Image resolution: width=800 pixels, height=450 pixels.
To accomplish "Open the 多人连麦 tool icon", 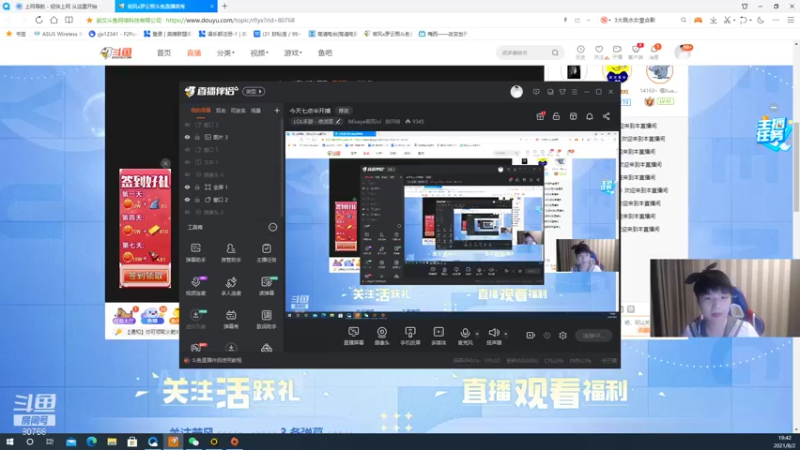I will click(x=231, y=286).
